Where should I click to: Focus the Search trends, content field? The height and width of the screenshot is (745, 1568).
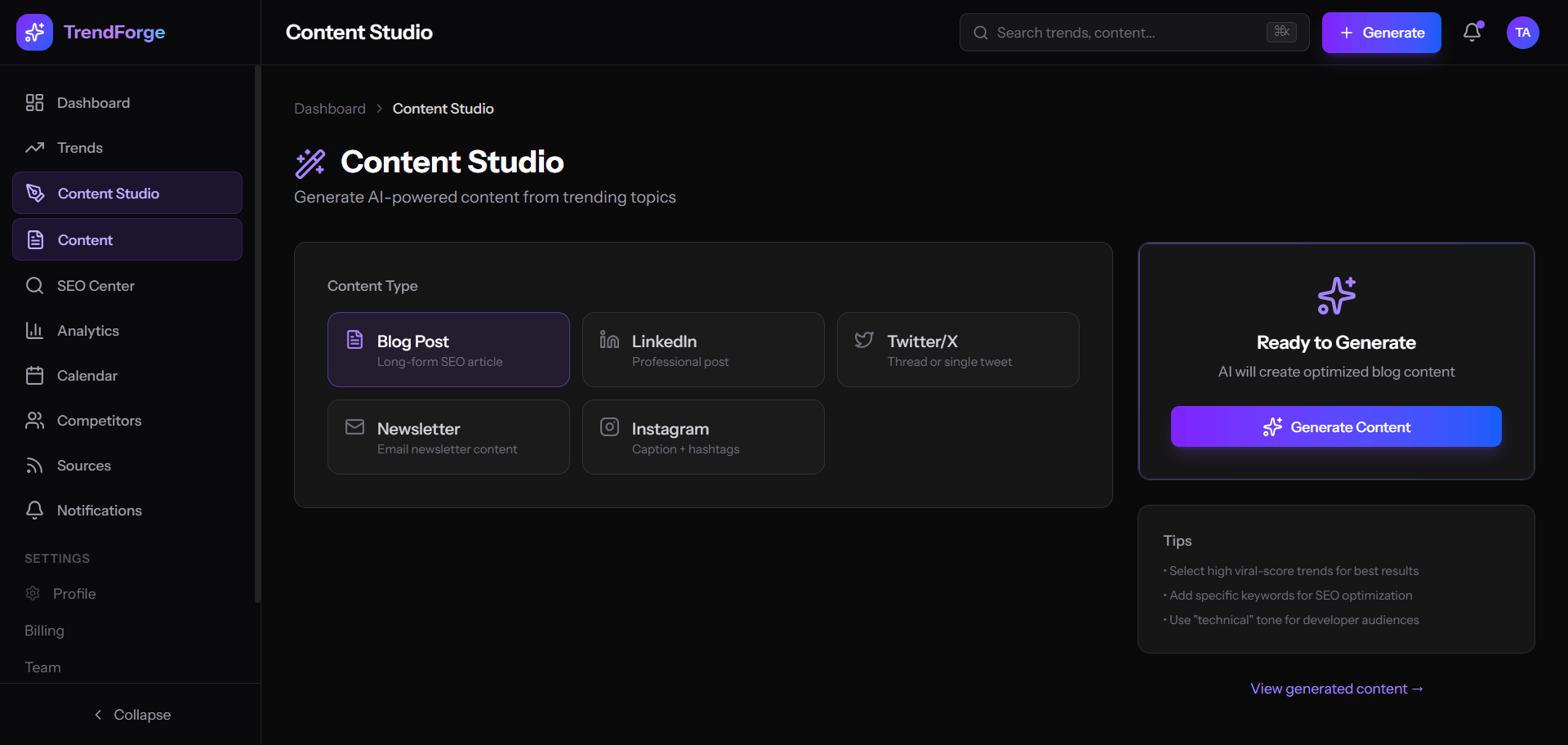click(x=1134, y=33)
